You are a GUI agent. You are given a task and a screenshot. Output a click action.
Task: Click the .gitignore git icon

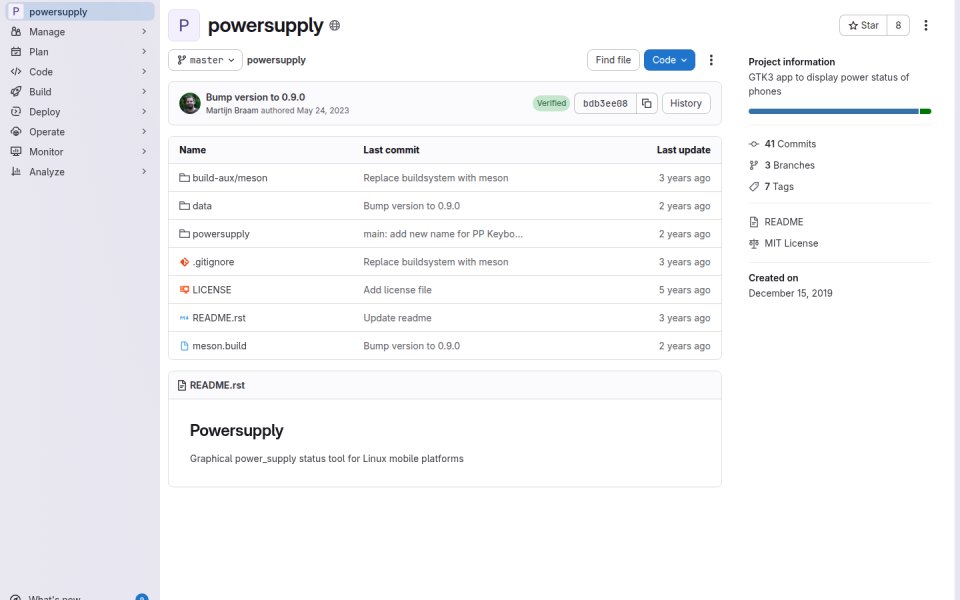pyautogui.click(x=184, y=262)
